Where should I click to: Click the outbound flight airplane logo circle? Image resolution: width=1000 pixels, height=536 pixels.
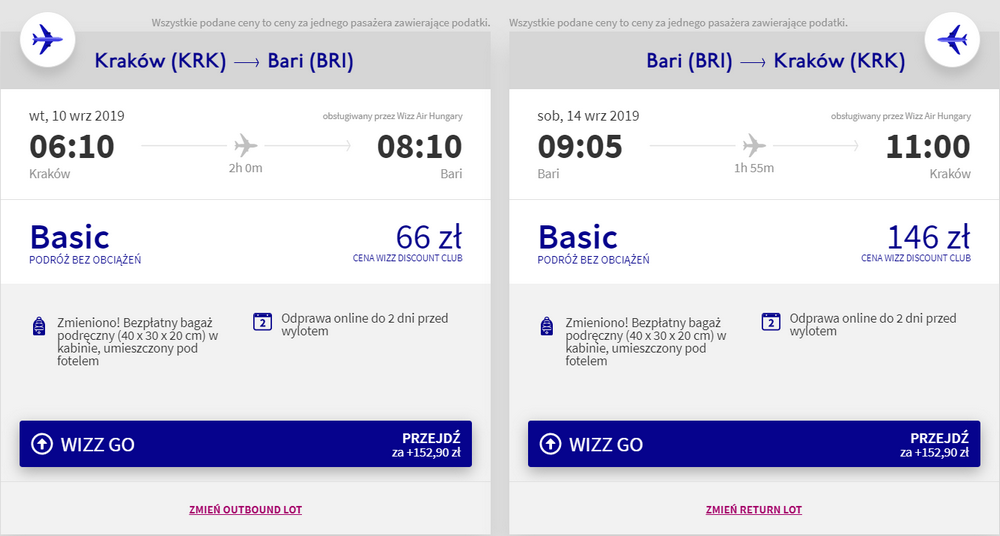[x=46, y=41]
